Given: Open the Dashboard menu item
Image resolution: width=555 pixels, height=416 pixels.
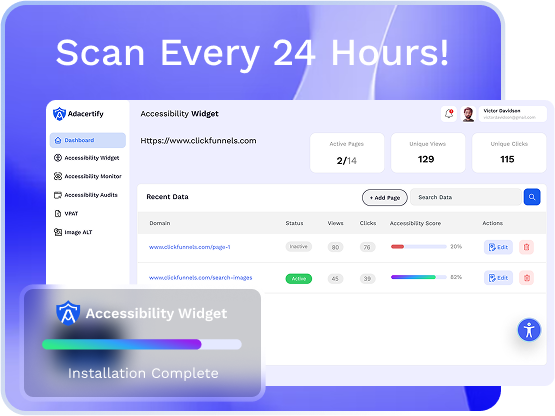Looking at the screenshot, I should point(88,140).
